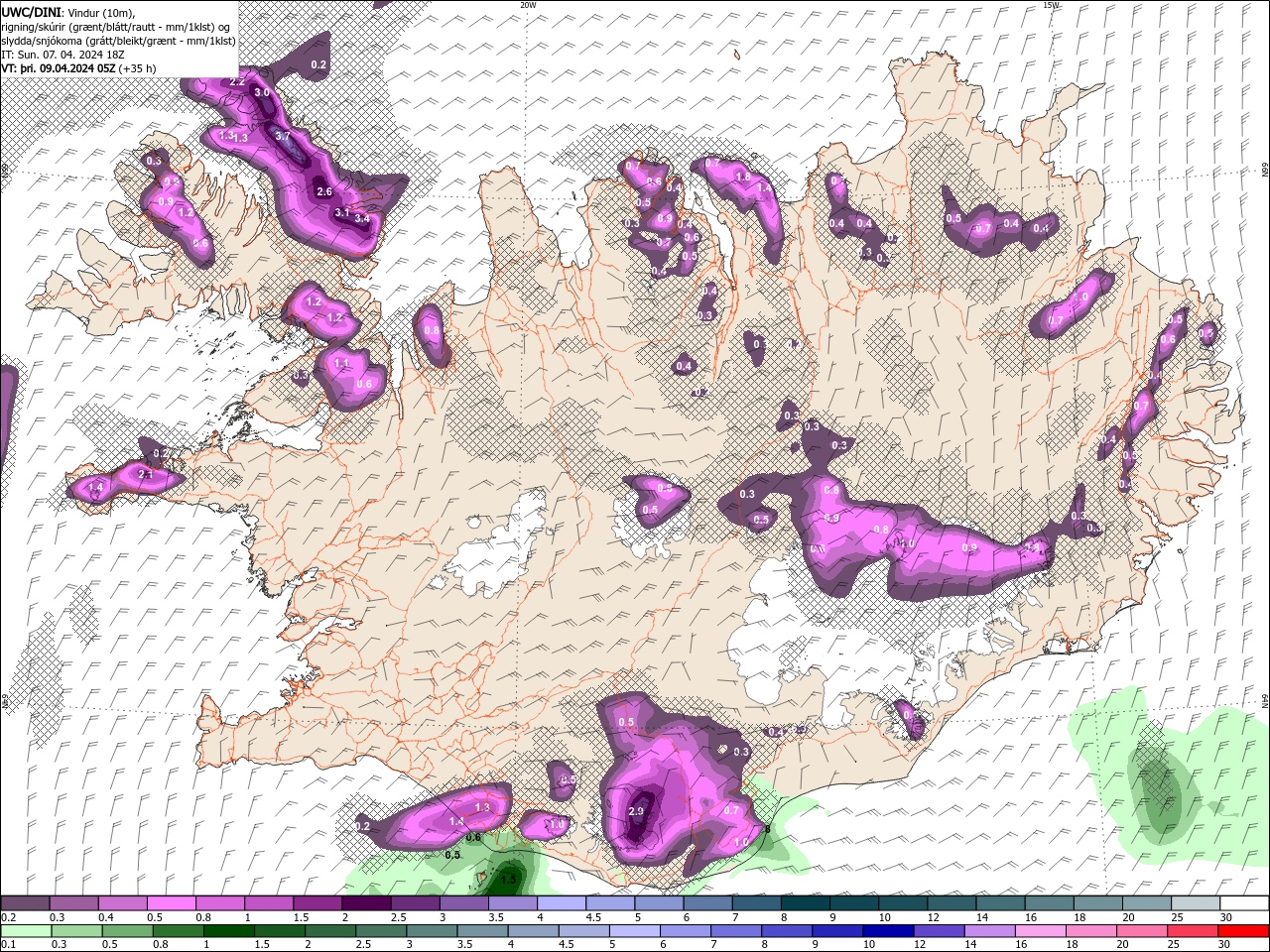
Task: Click the 20W longitude label at top
Action: [x=528, y=5]
